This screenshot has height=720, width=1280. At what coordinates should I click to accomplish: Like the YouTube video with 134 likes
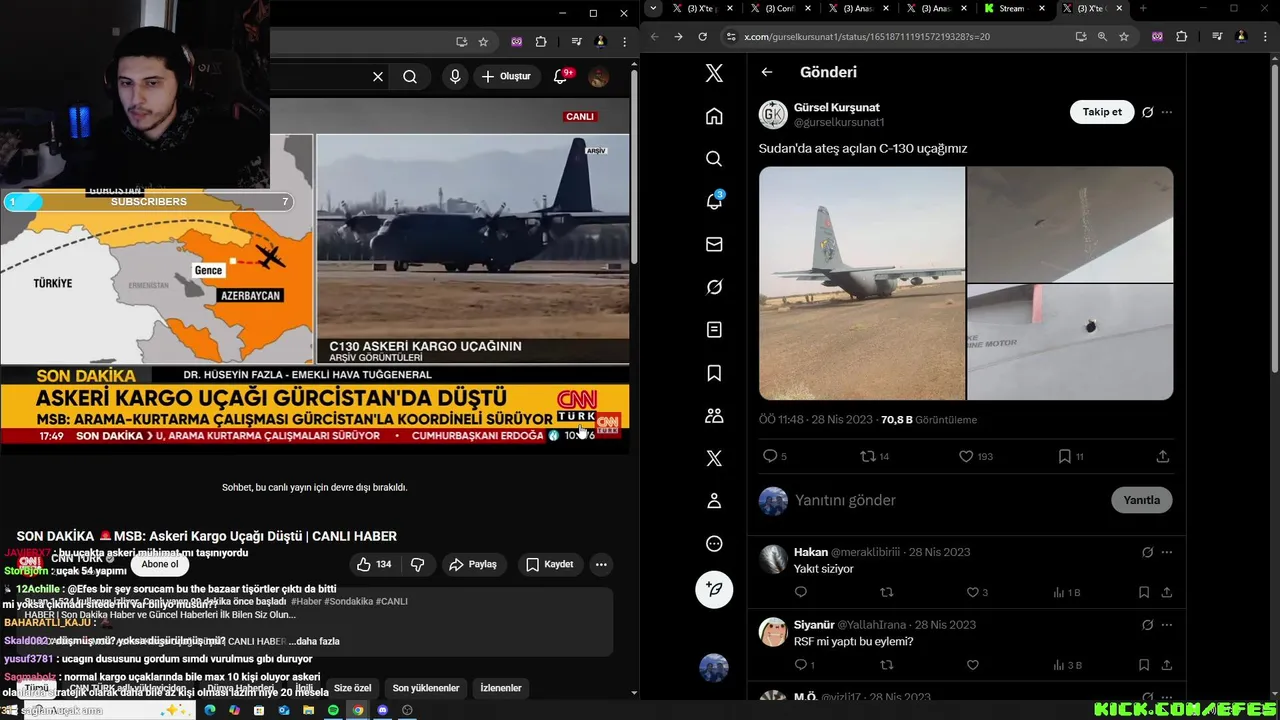[375, 564]
